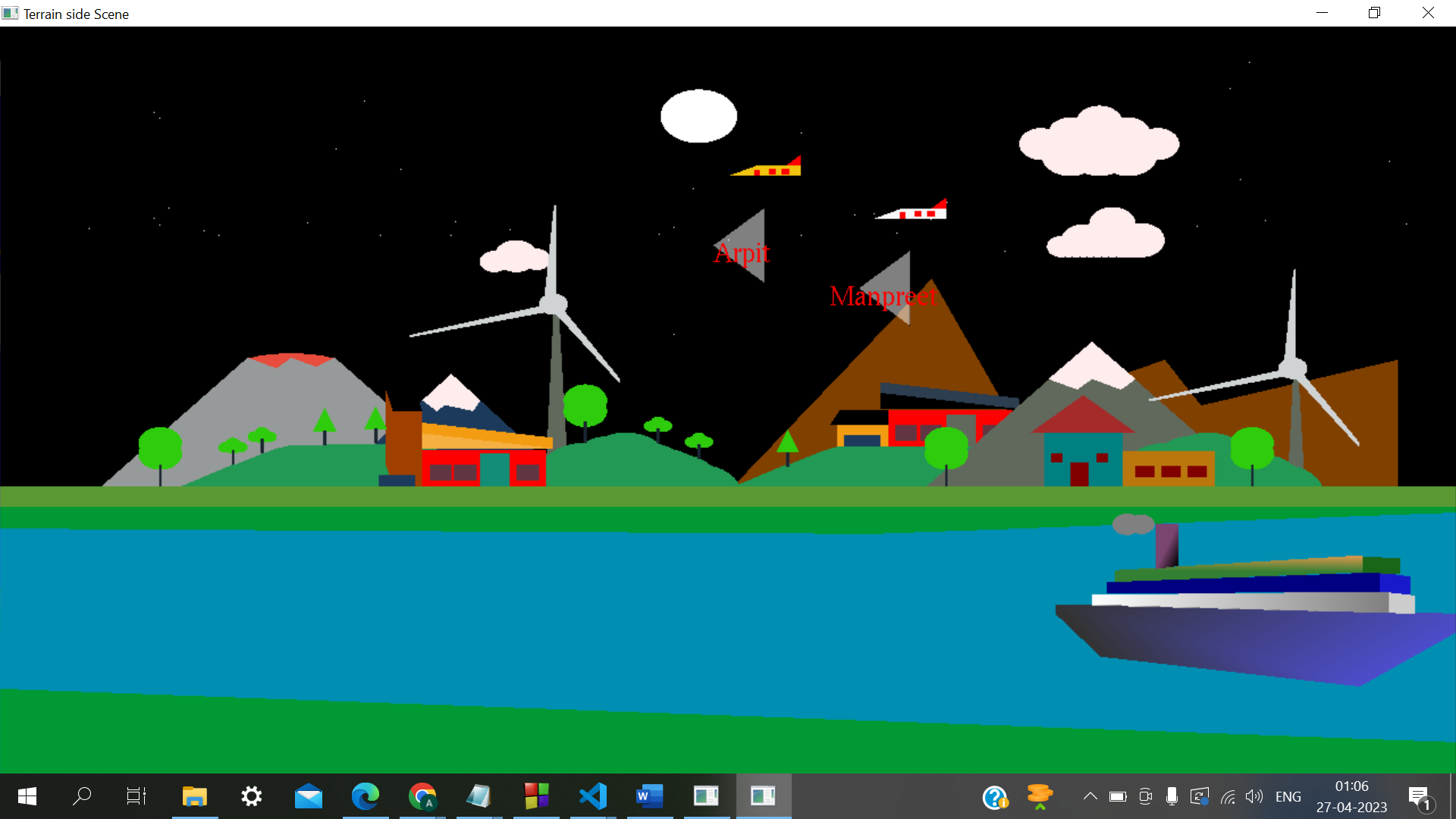Viewport: 1456px width, 819px height.
Task: Open the ENG language input selector
Action: pos(1289,796)
